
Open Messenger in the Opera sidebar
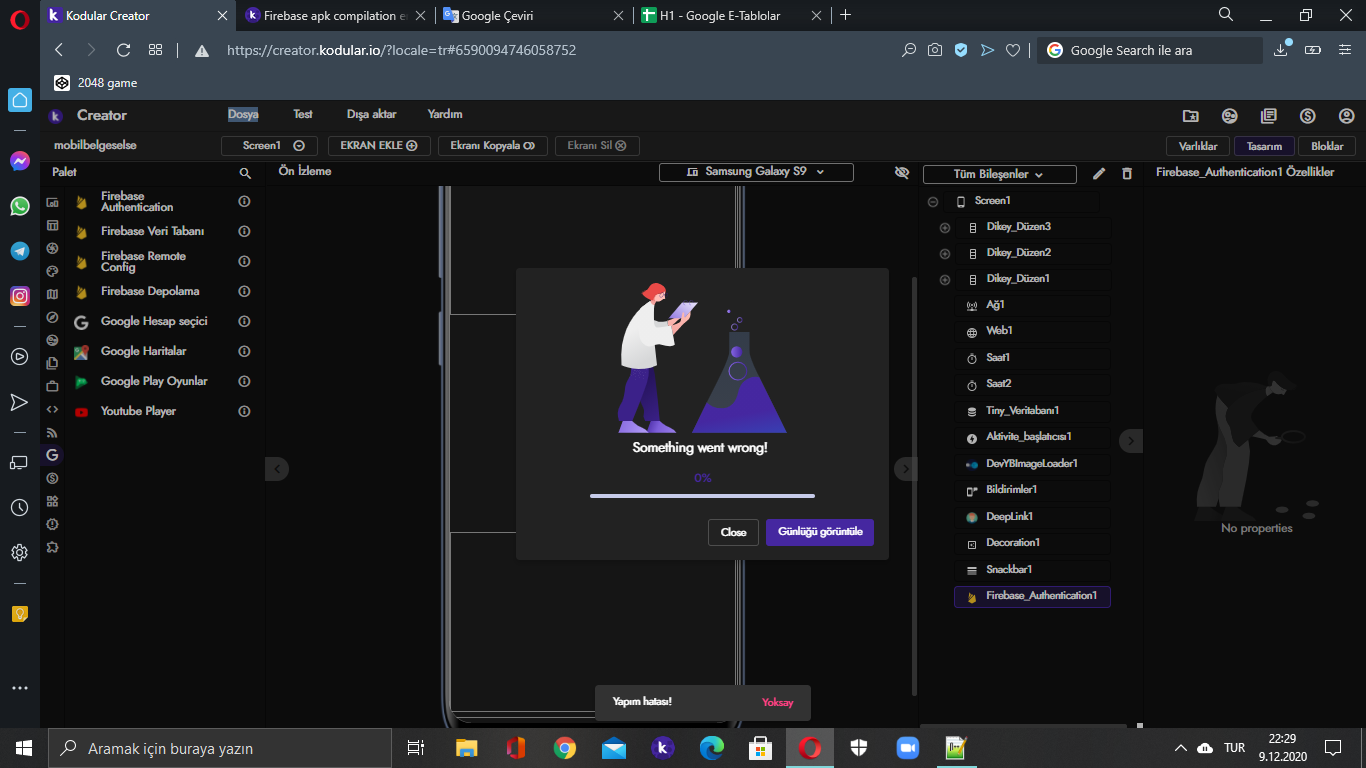[x=20, y=161]
